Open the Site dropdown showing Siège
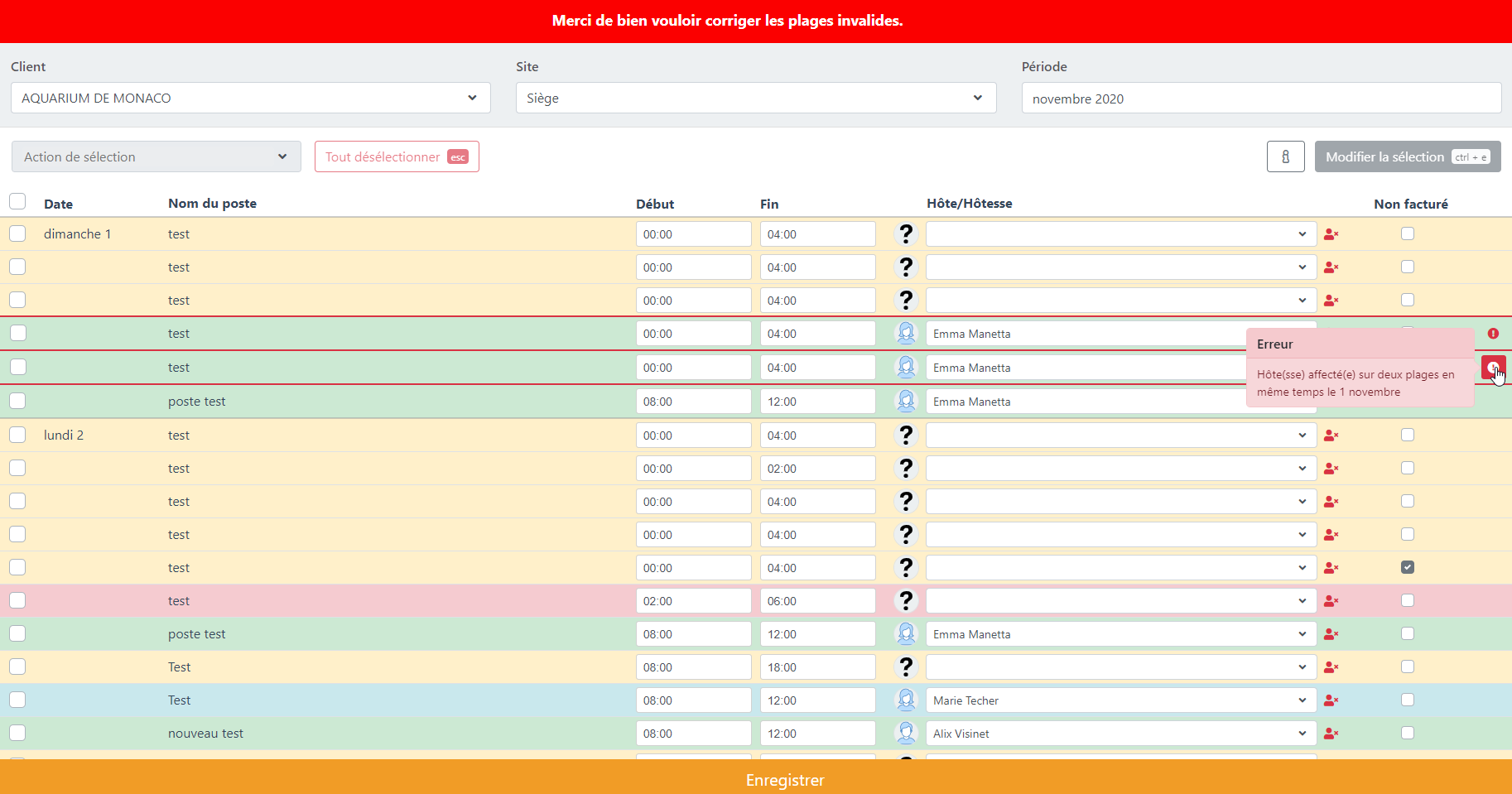This screenshot has width=1512, height=794. coord(755,98)
